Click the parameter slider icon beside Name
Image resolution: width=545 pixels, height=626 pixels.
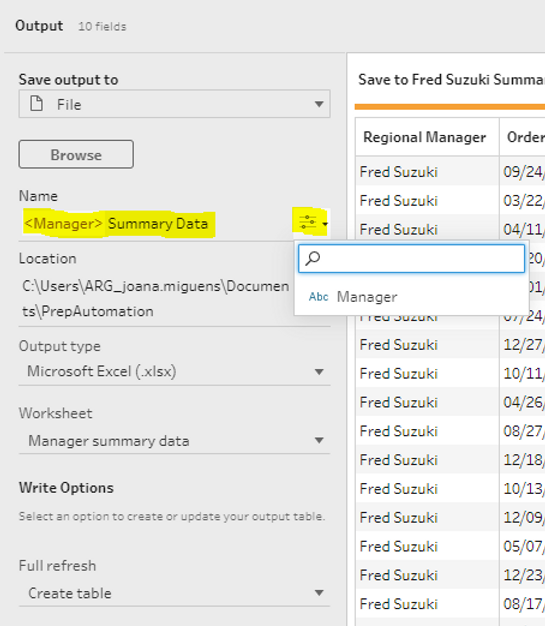[x=307, y=222]
